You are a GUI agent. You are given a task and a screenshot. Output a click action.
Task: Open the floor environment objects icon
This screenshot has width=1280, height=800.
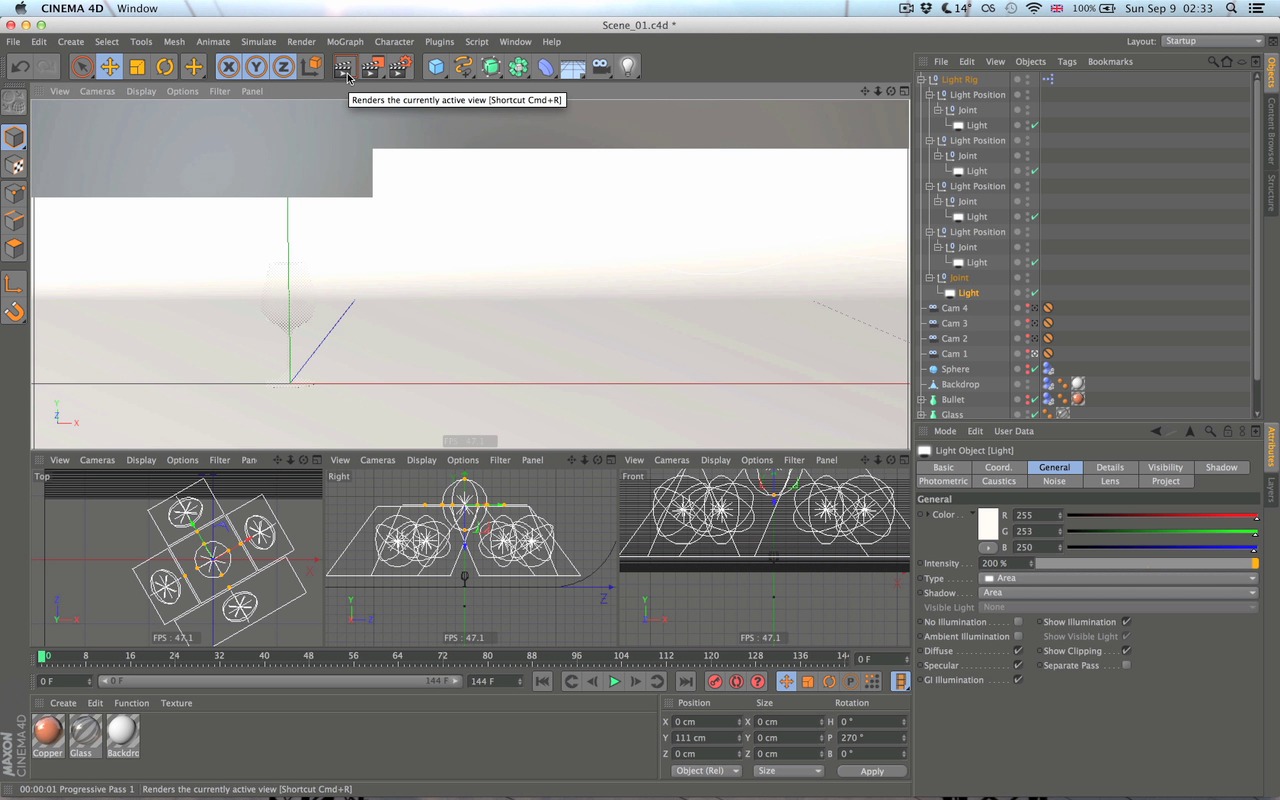click(x=573, y=67)
